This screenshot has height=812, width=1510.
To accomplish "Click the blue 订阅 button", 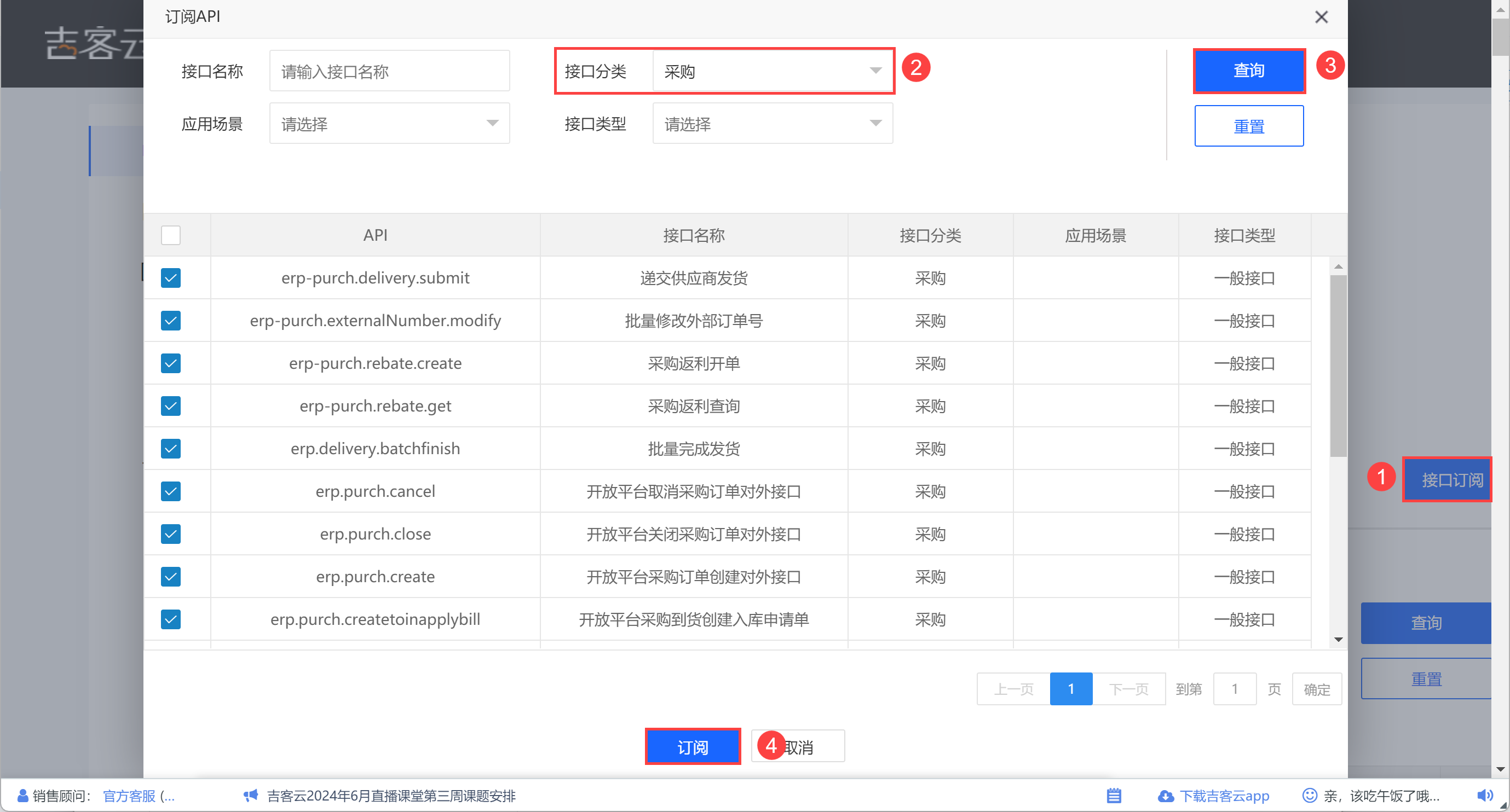I will pos(692,747).
